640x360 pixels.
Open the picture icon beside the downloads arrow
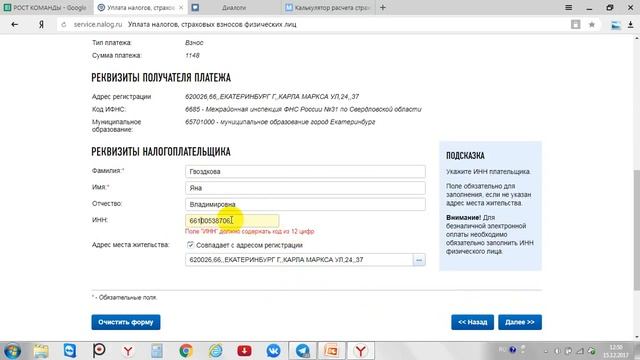tap(616, 25)
